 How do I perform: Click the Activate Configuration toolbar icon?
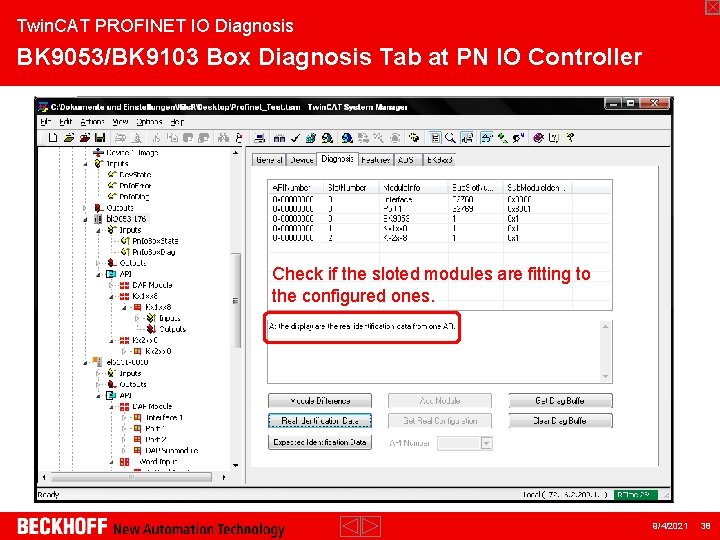click(x=311, y=138)
